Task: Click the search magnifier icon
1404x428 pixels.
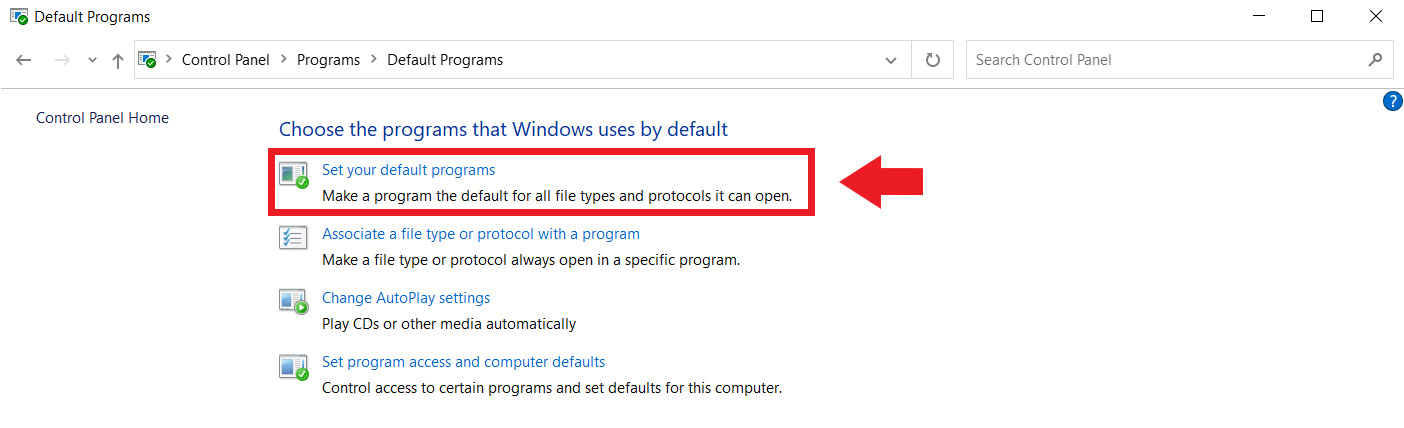Action: pyautogui.click(x=1376, y=60)
